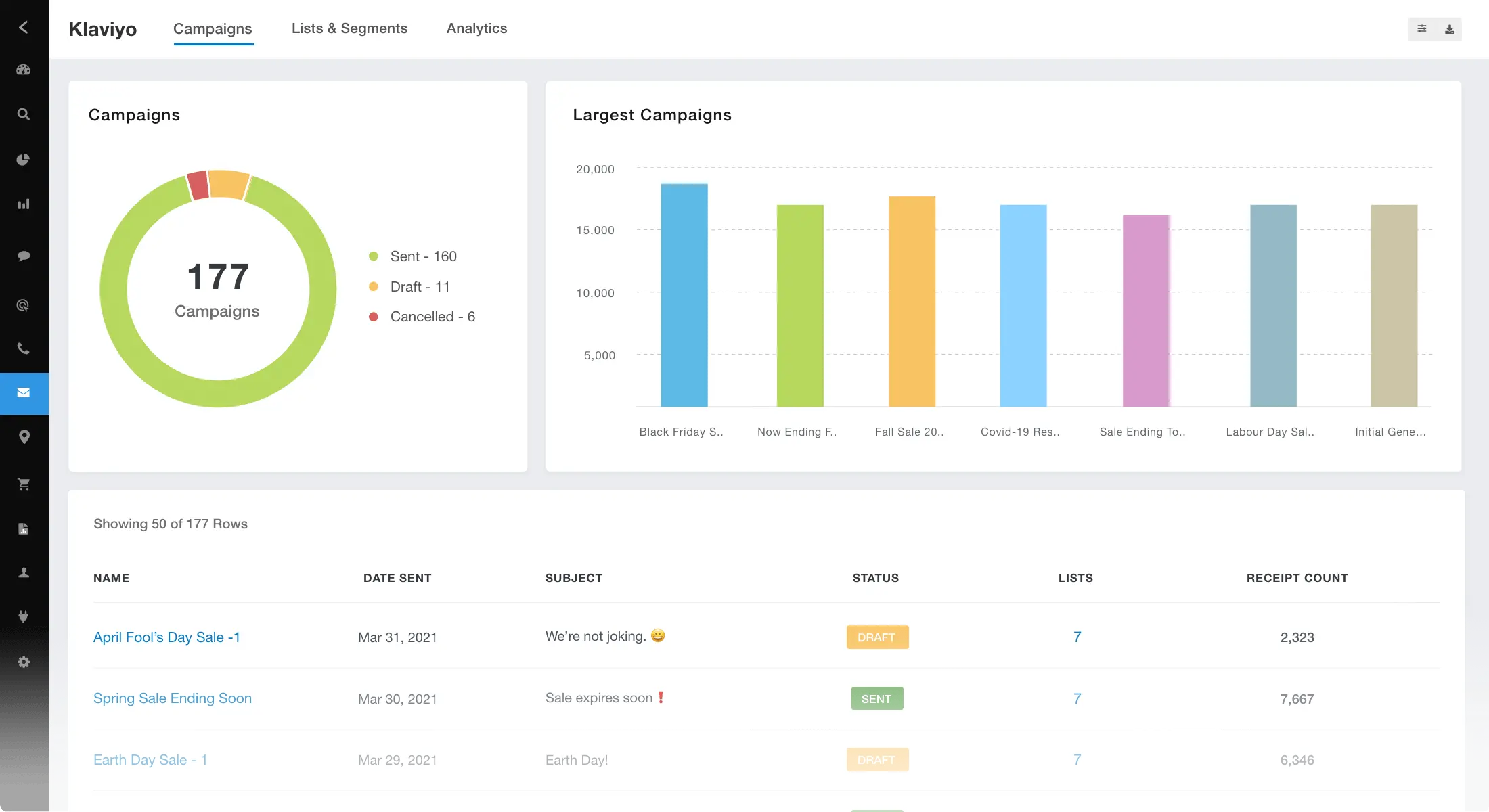Viewport: 1489px width, 812px height.
Task: Select the phone calls sidebar icon
Action: pyautogui.click(x=24, y=348)
